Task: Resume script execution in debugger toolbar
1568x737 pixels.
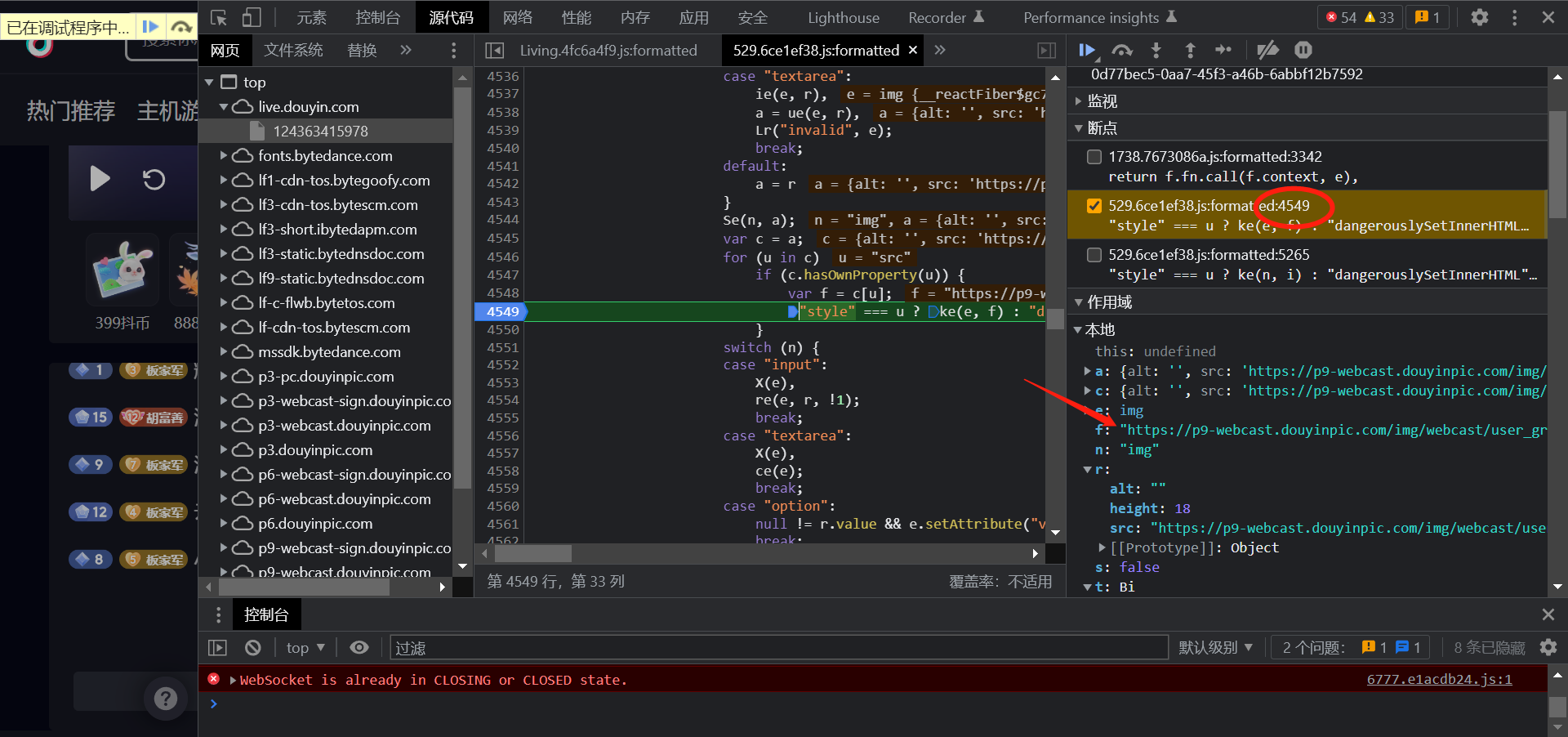Action: pyautogui.click(x=1087, y=51)
